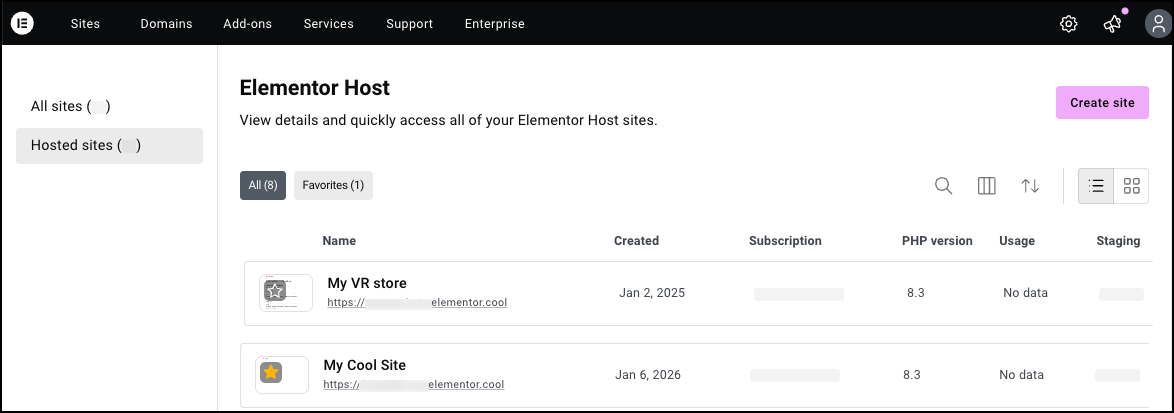Open the user account avatar
This screenshot has width=1174, height=413.
click(x=1156, y=24)
